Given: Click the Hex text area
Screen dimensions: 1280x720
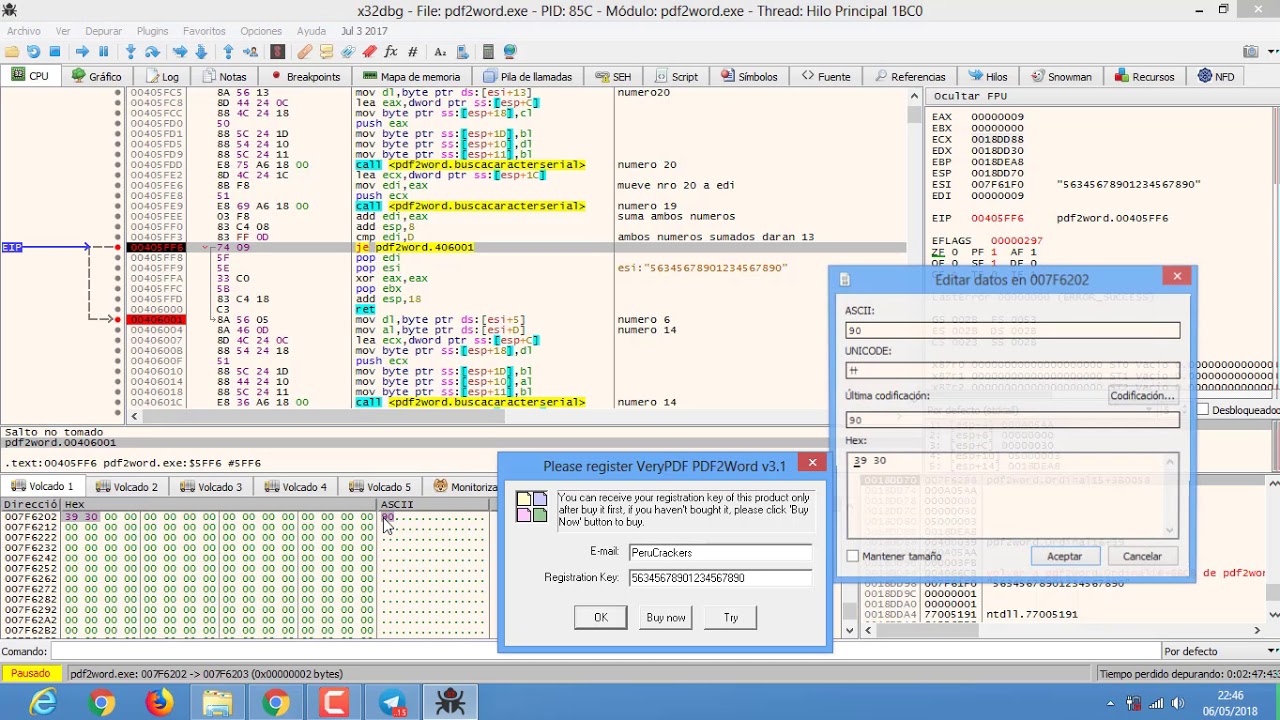Looking at the screenshot, I should coord(1012,495).
